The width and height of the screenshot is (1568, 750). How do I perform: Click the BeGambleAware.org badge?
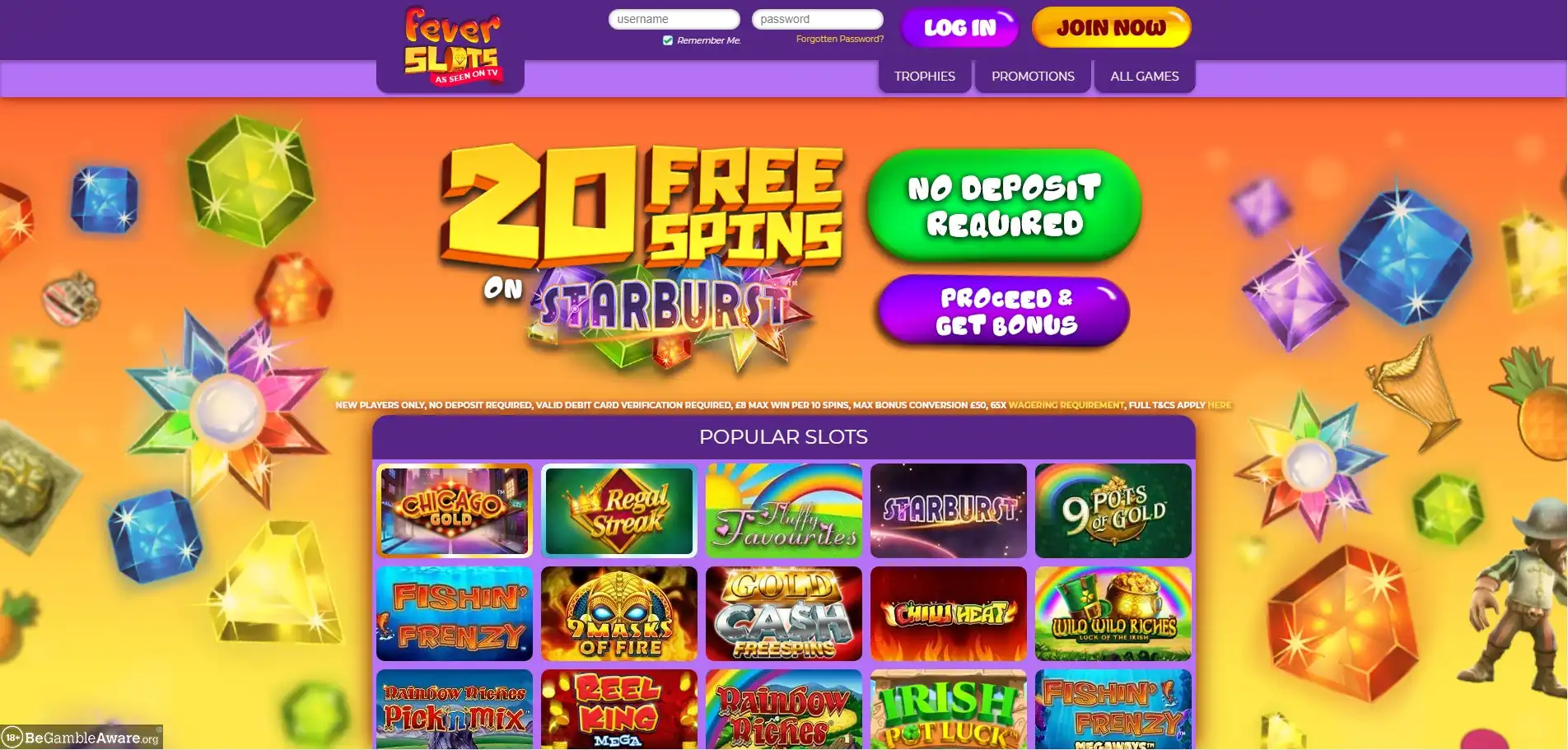pyautogui.click(x=82, y=737)
